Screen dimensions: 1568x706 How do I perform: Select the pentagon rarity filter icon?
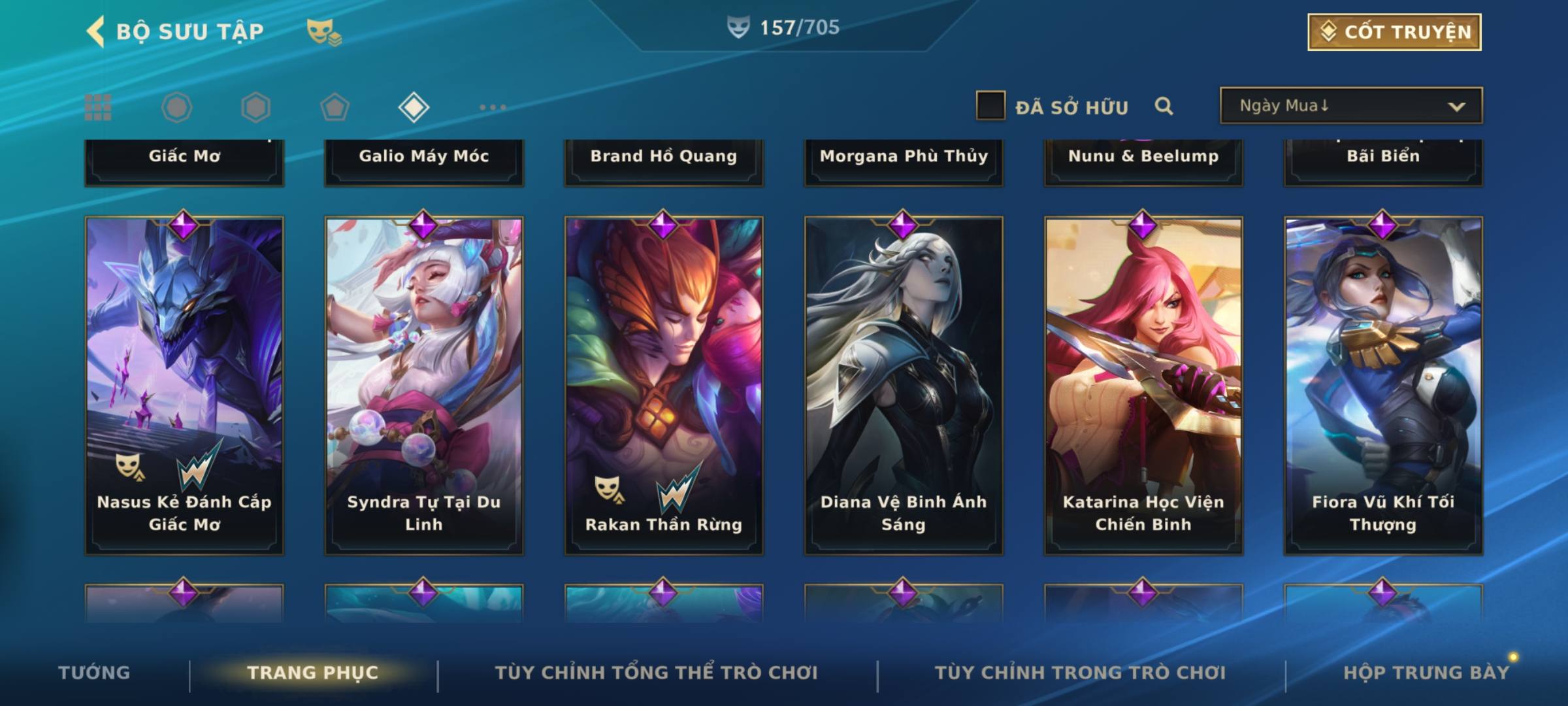point(335,107)
